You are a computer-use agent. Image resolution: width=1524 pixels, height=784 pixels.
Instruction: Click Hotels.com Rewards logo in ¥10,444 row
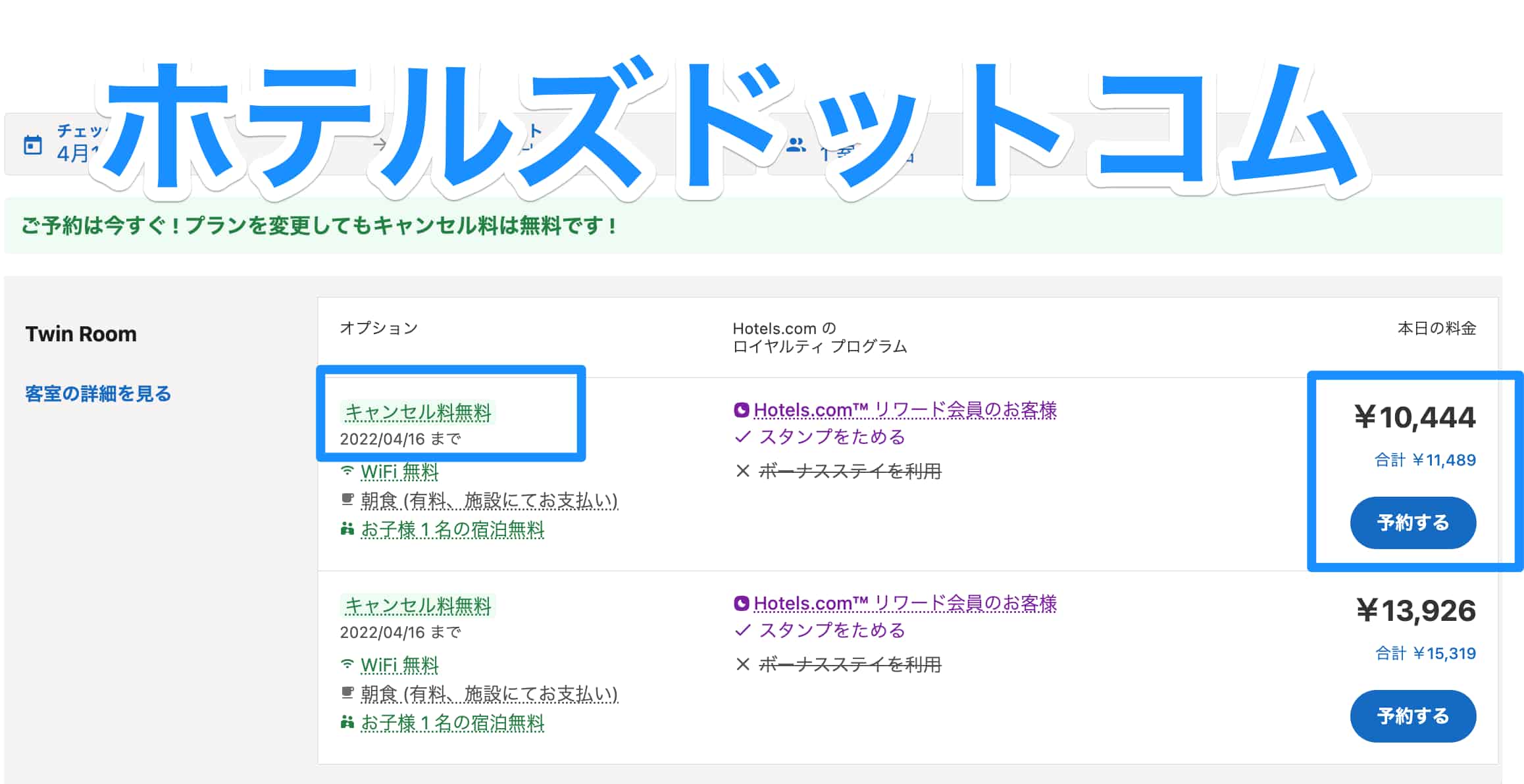[x=742, y=410]
